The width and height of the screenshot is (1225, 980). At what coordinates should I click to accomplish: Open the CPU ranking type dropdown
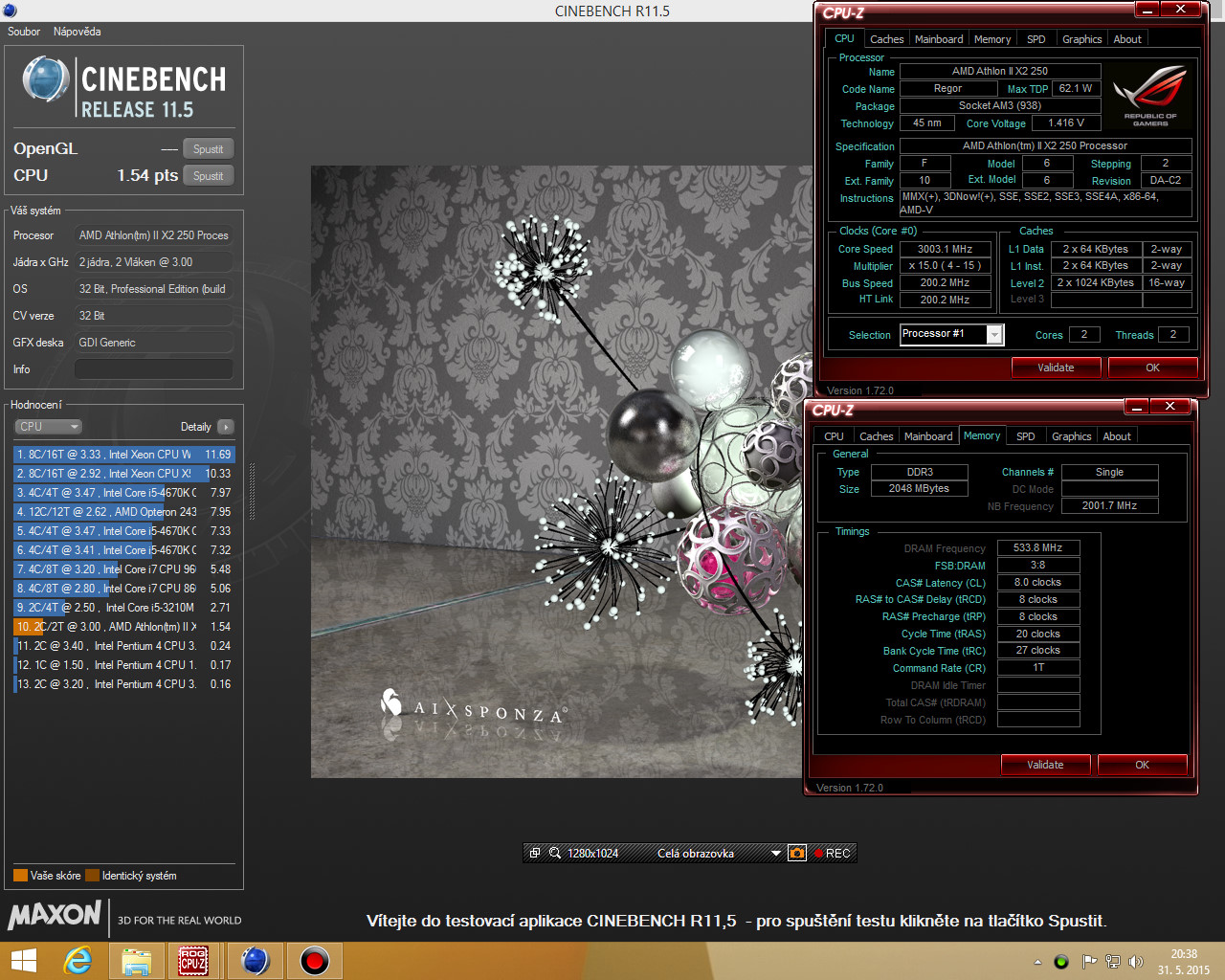pyautogui.click(x=48, y=427)
